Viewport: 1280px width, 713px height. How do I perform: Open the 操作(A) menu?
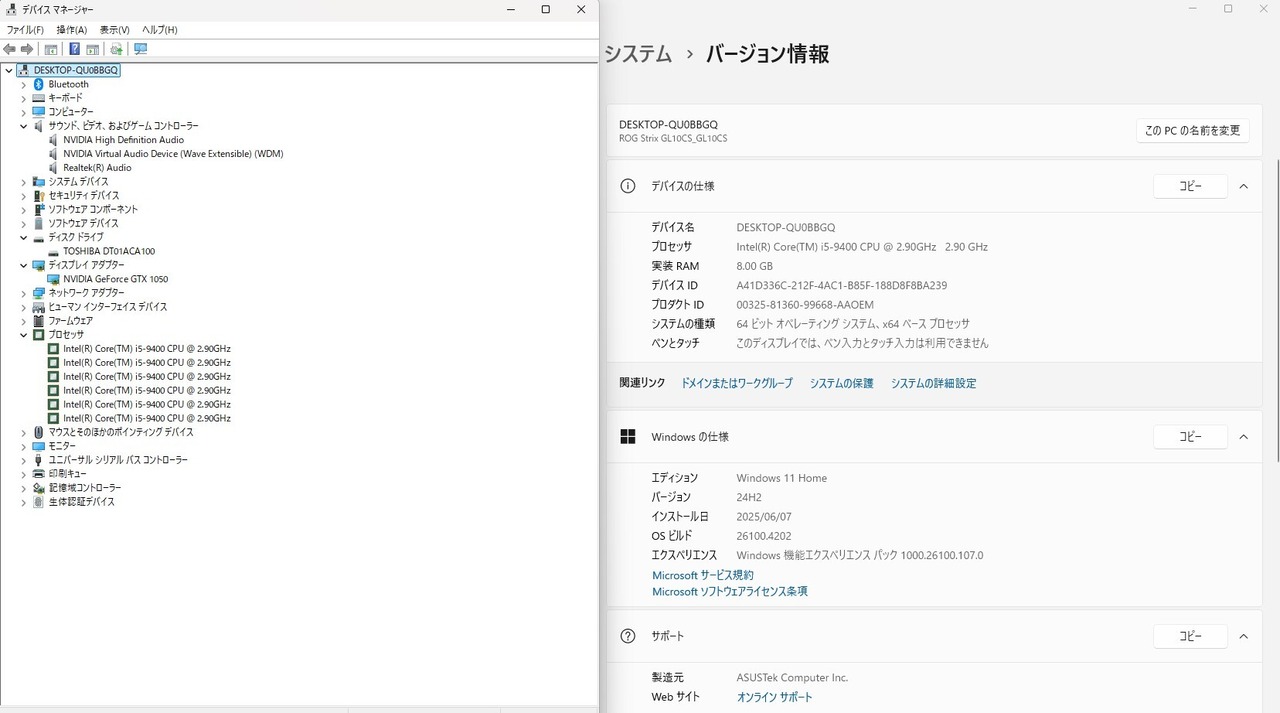(72, 30)
